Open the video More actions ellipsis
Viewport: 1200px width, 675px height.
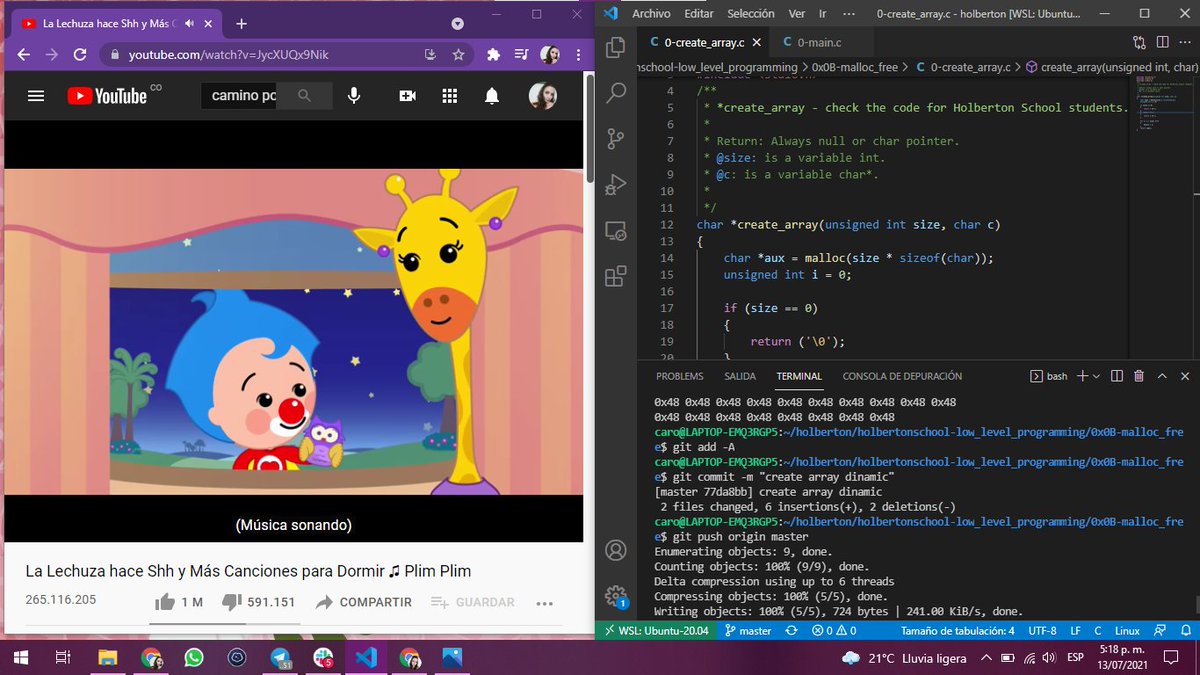tap(544, 603)
